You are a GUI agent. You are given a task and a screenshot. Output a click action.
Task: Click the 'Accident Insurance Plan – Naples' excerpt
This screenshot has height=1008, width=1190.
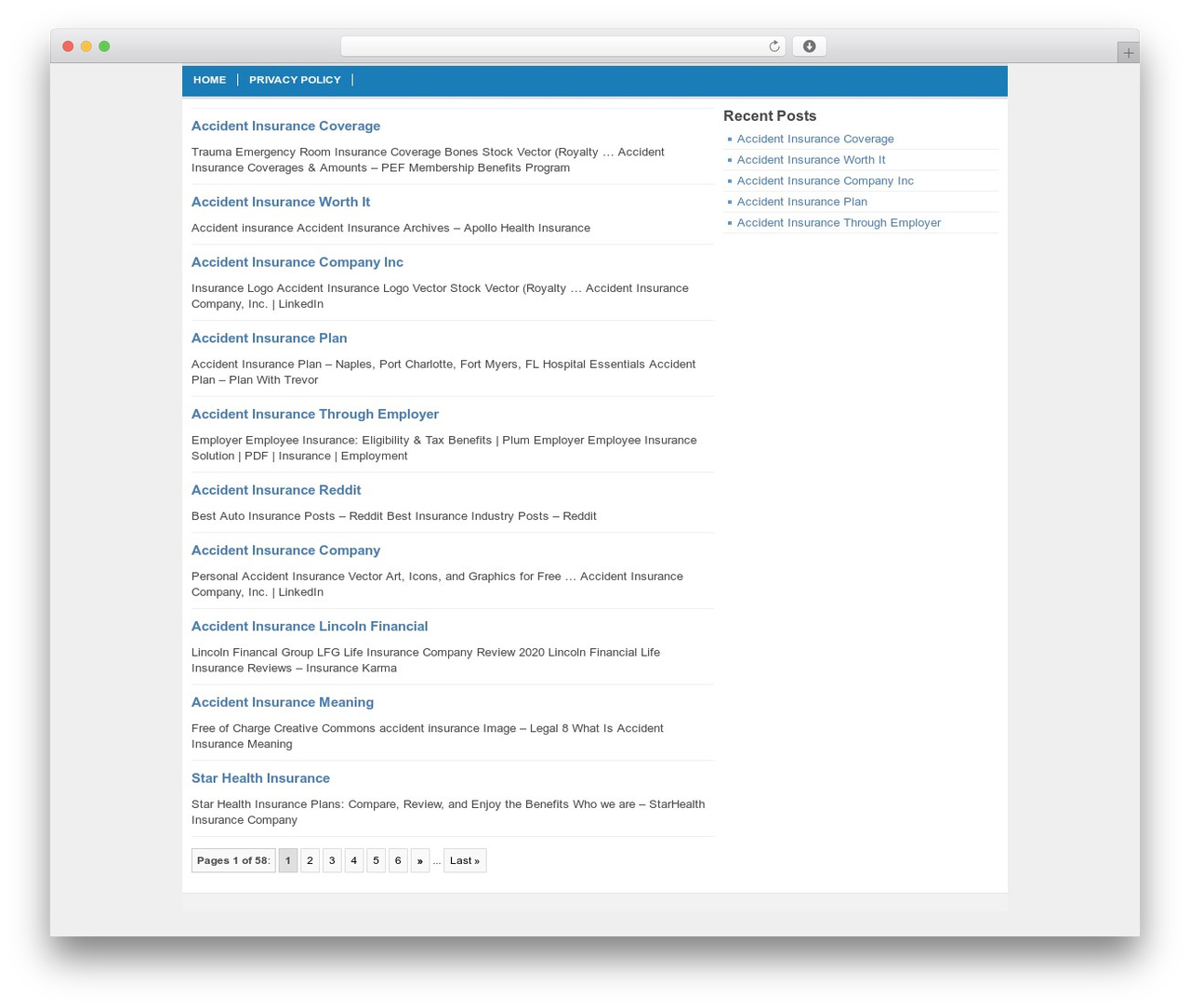[443, 372]
